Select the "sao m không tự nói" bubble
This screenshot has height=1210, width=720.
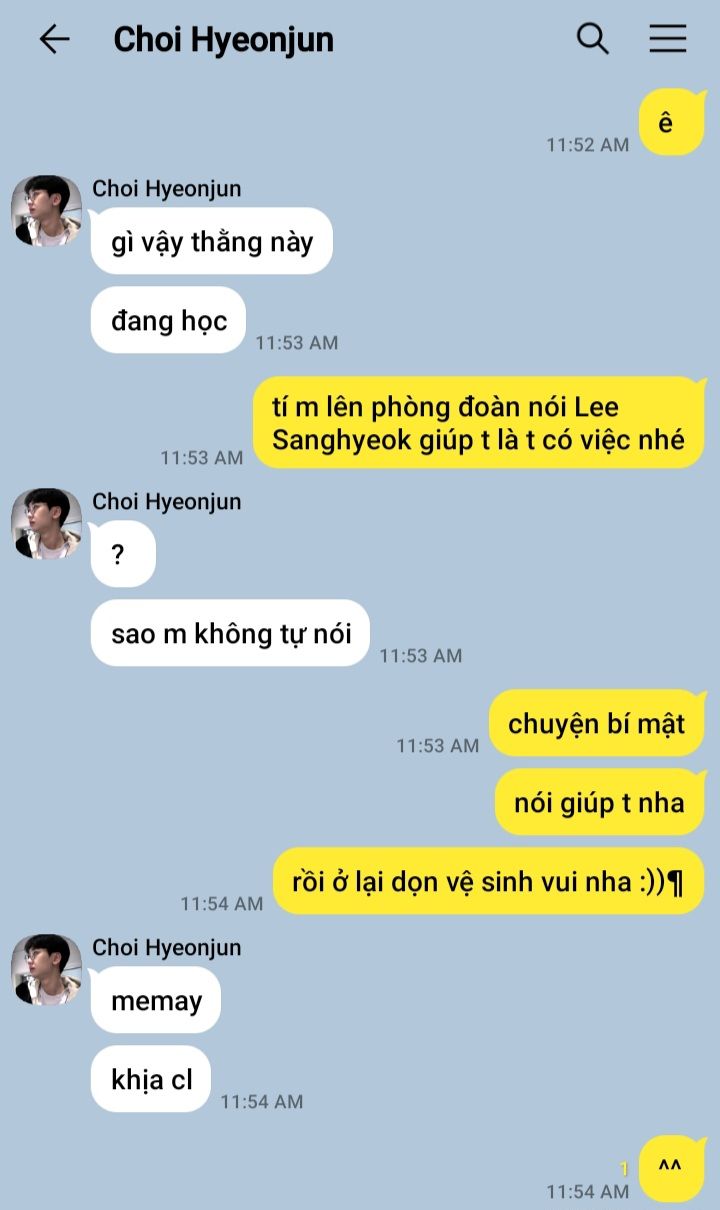click(230, 633)
